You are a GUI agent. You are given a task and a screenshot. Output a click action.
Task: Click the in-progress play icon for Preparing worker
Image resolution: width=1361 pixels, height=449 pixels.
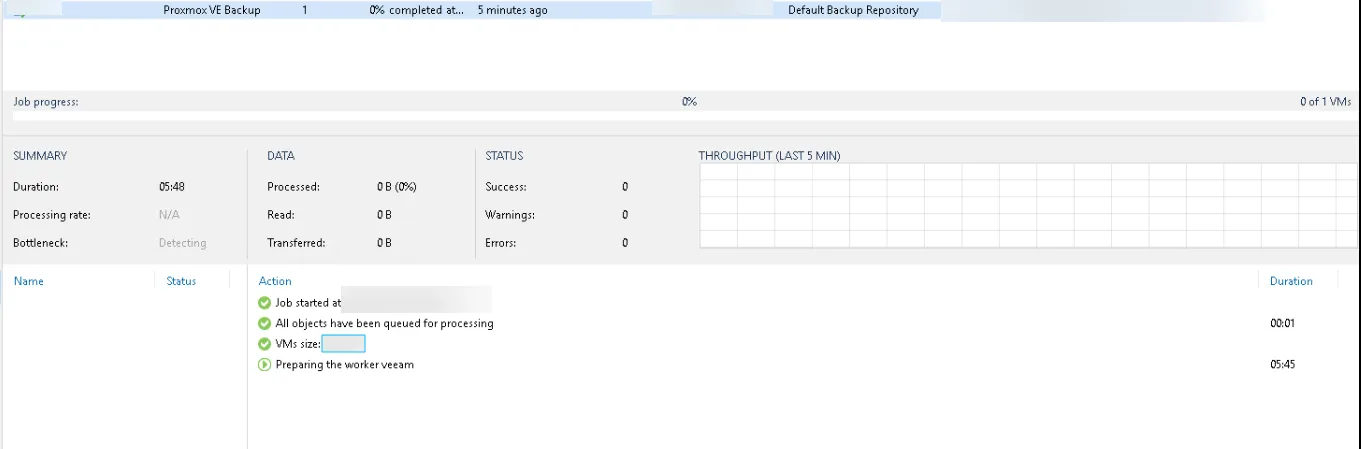coord(264,365)
